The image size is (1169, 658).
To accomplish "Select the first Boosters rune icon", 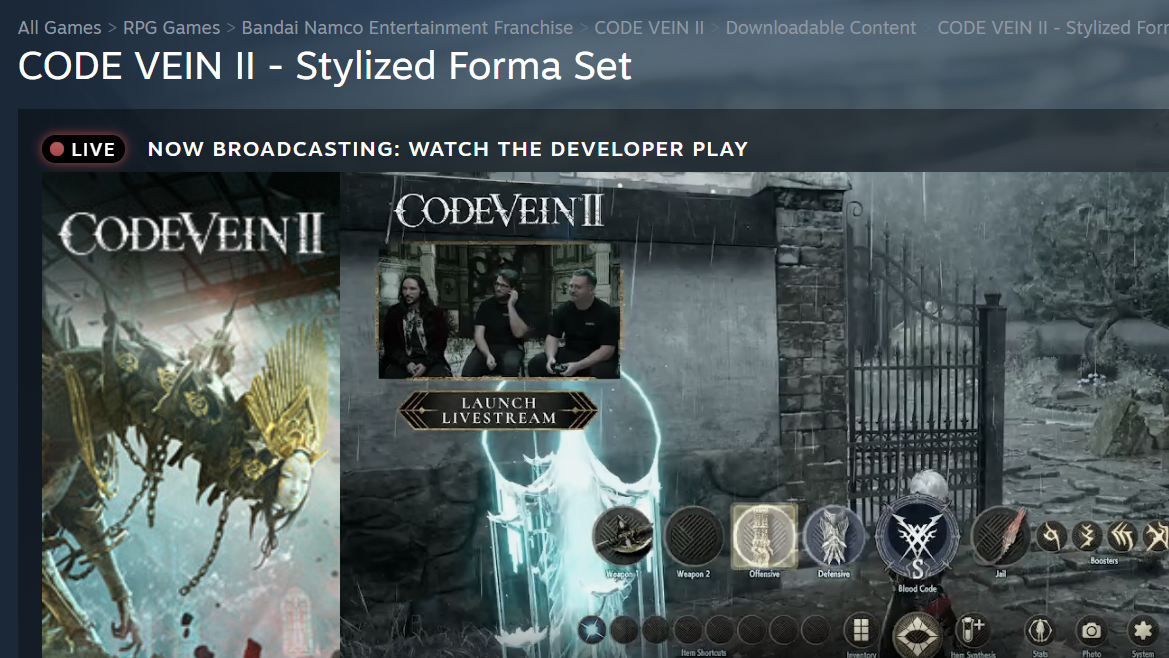I will click(1052, 537).
